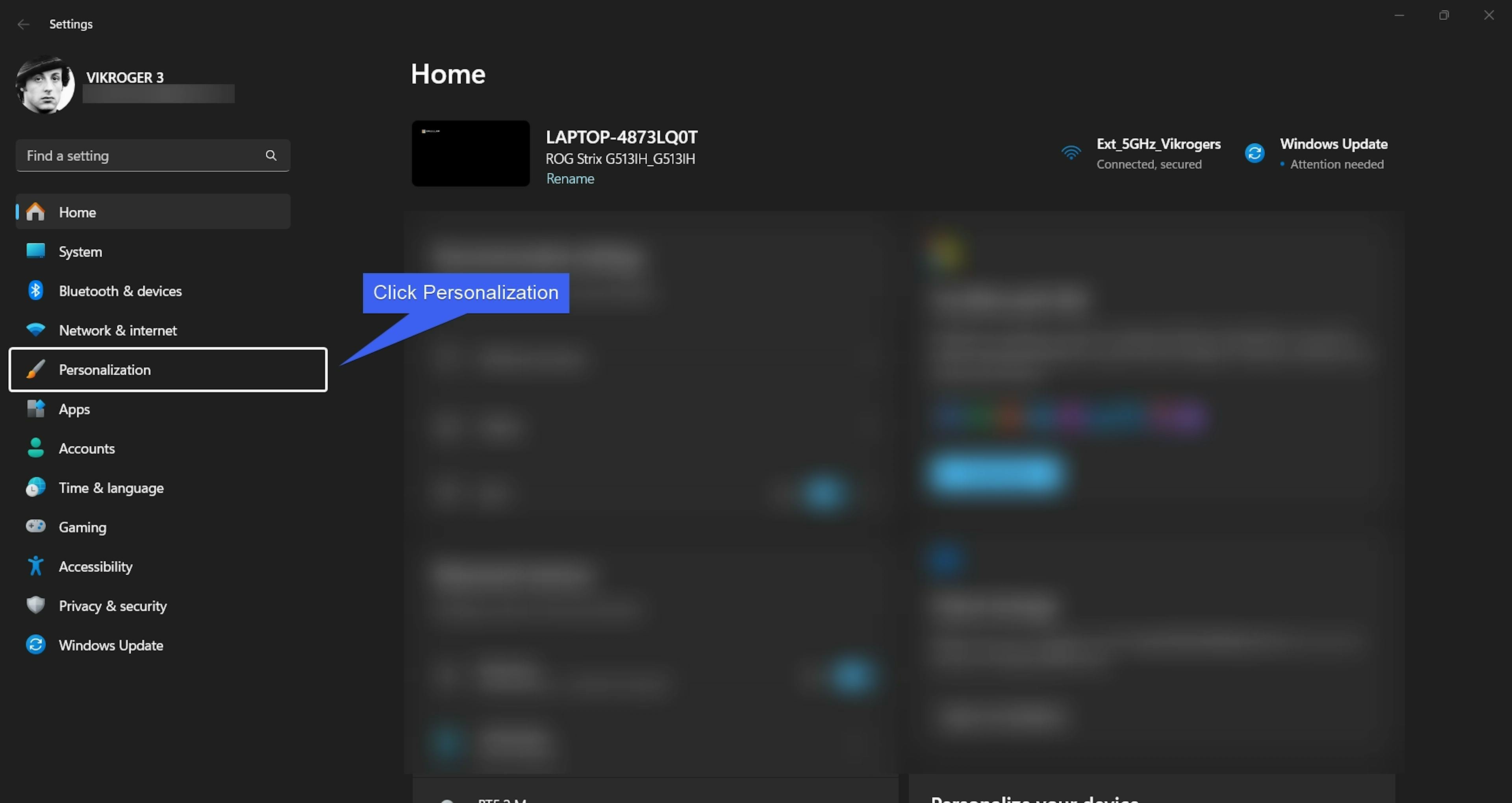This screenshot has width=1512, height=803.
Task: Click the Apps sidebar icon
Action: pos(35,409)
